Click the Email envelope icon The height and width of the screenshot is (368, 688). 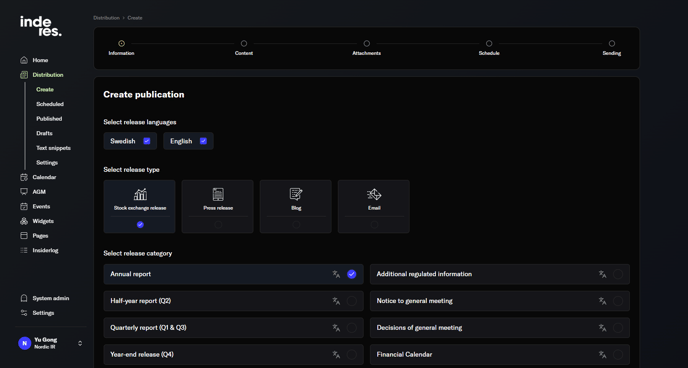tap(374, 194)
